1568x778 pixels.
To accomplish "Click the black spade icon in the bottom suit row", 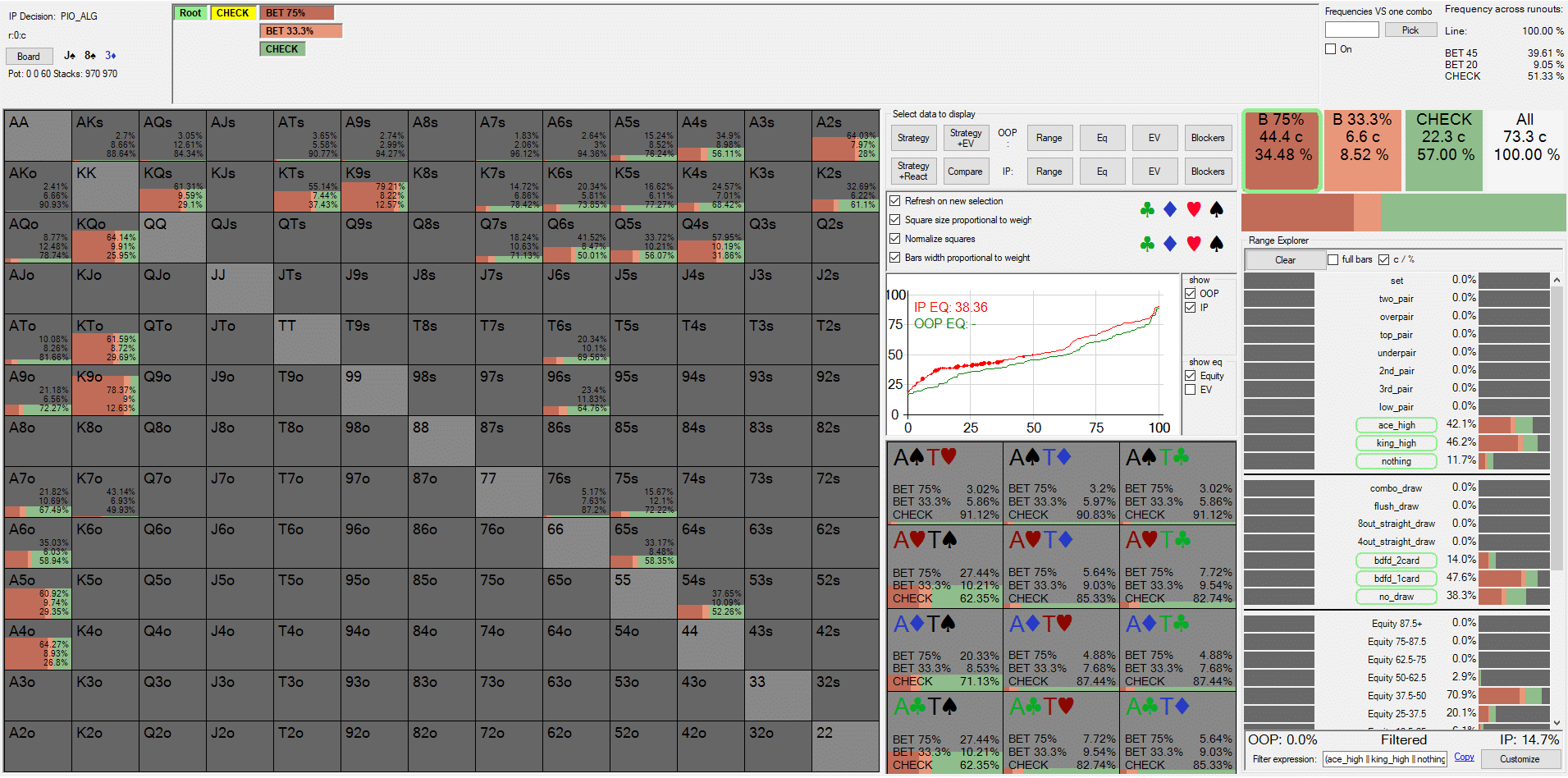I will 1217,244.
